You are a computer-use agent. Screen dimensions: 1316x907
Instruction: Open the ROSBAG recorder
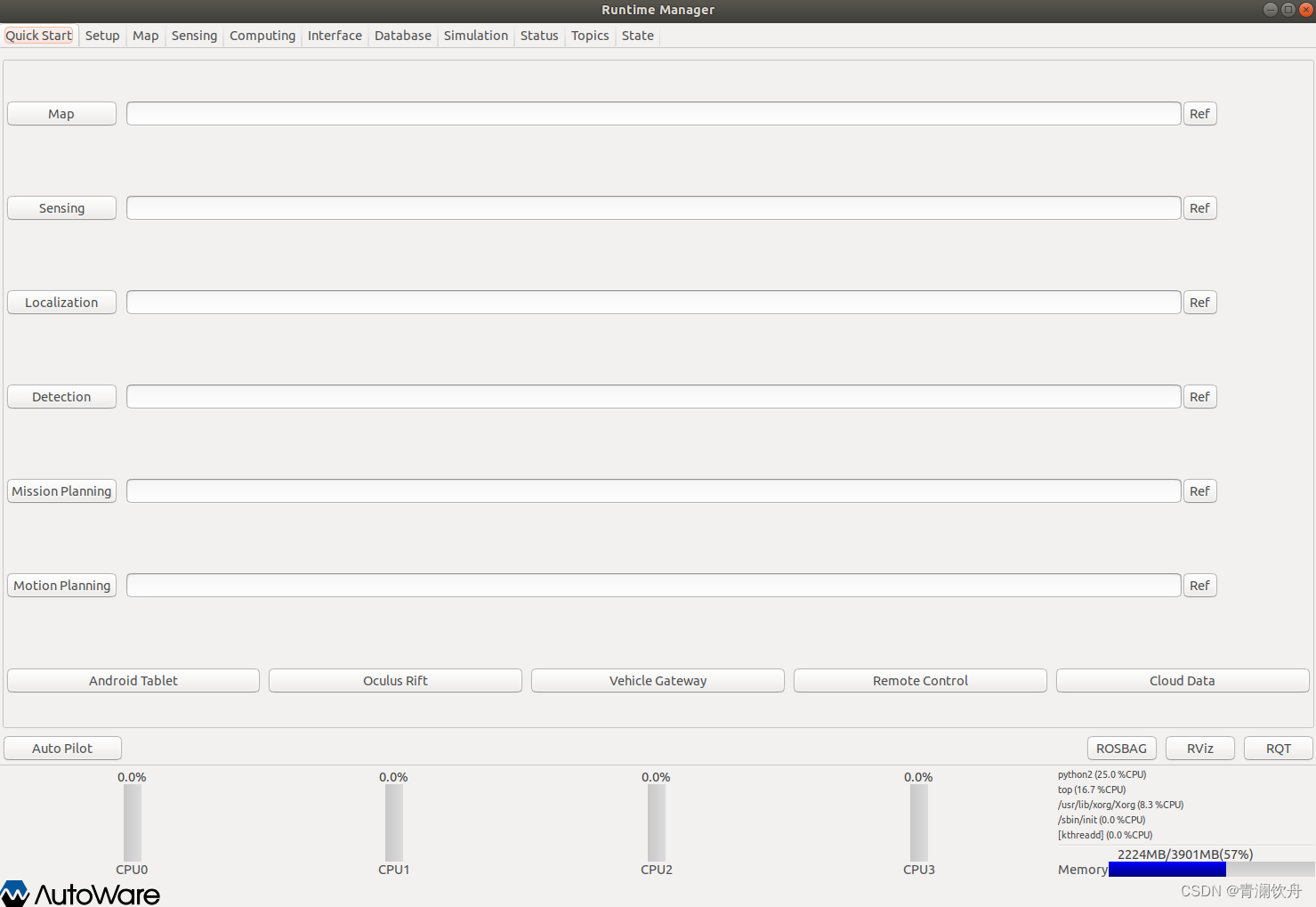point(1121,749)
